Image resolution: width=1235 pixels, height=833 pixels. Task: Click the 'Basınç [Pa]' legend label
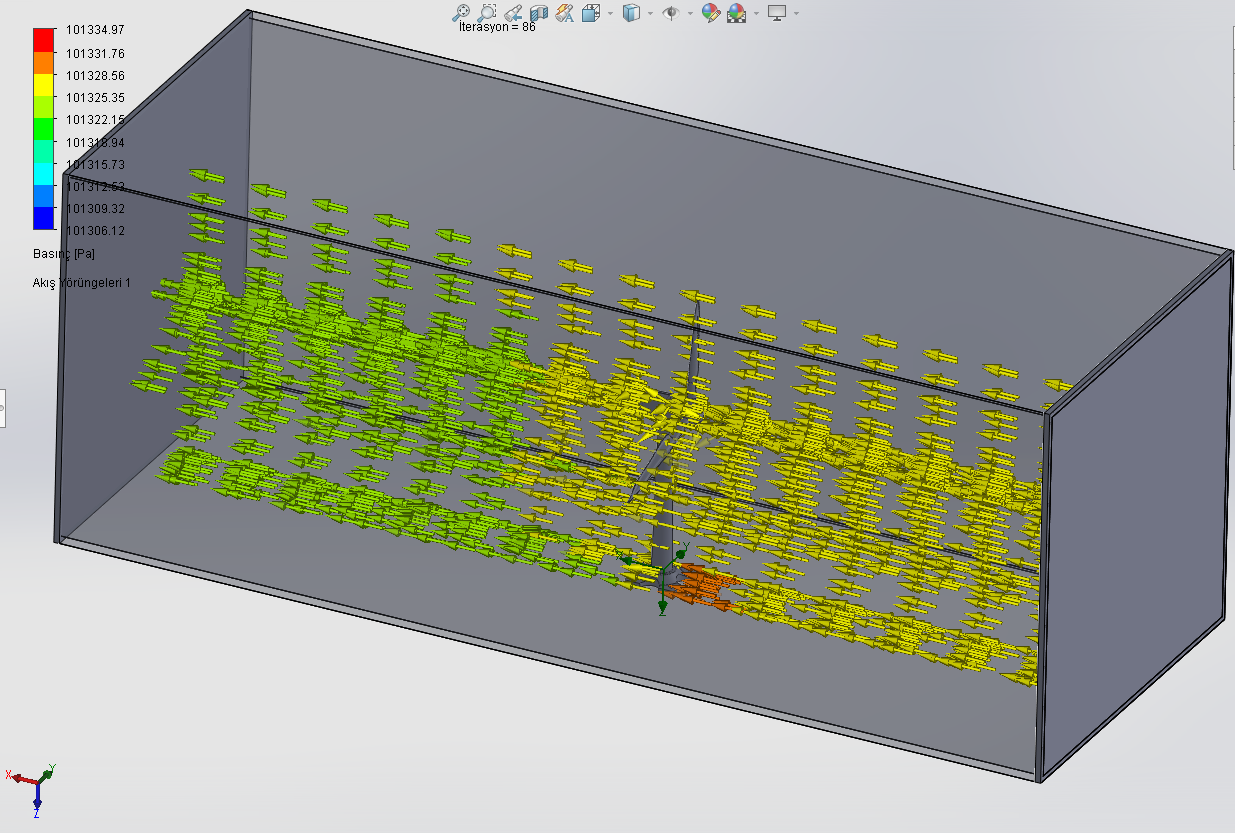tap(64, 254)
